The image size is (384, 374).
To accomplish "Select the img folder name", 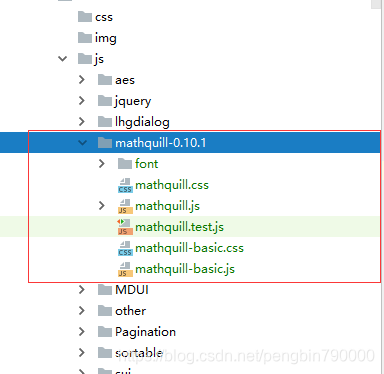I will click(x=106, y=38).
